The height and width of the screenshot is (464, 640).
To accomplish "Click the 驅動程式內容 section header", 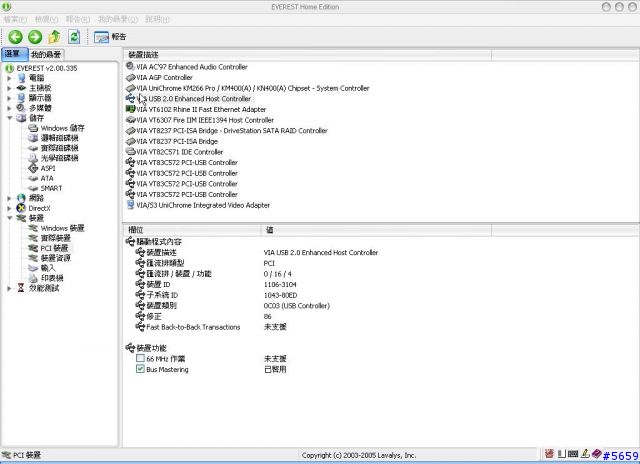I will click(x=159, y=242).
